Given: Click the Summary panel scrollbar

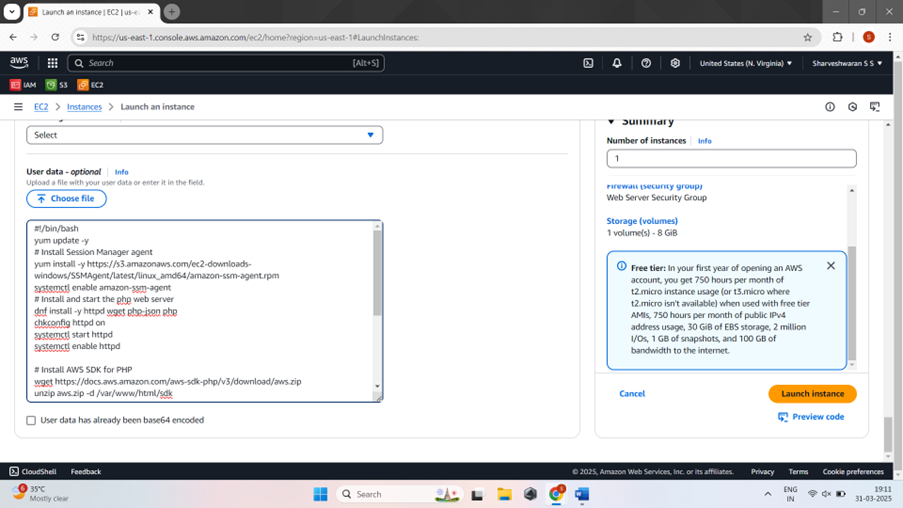Looking at the screenshot, I should click(852, 303).
